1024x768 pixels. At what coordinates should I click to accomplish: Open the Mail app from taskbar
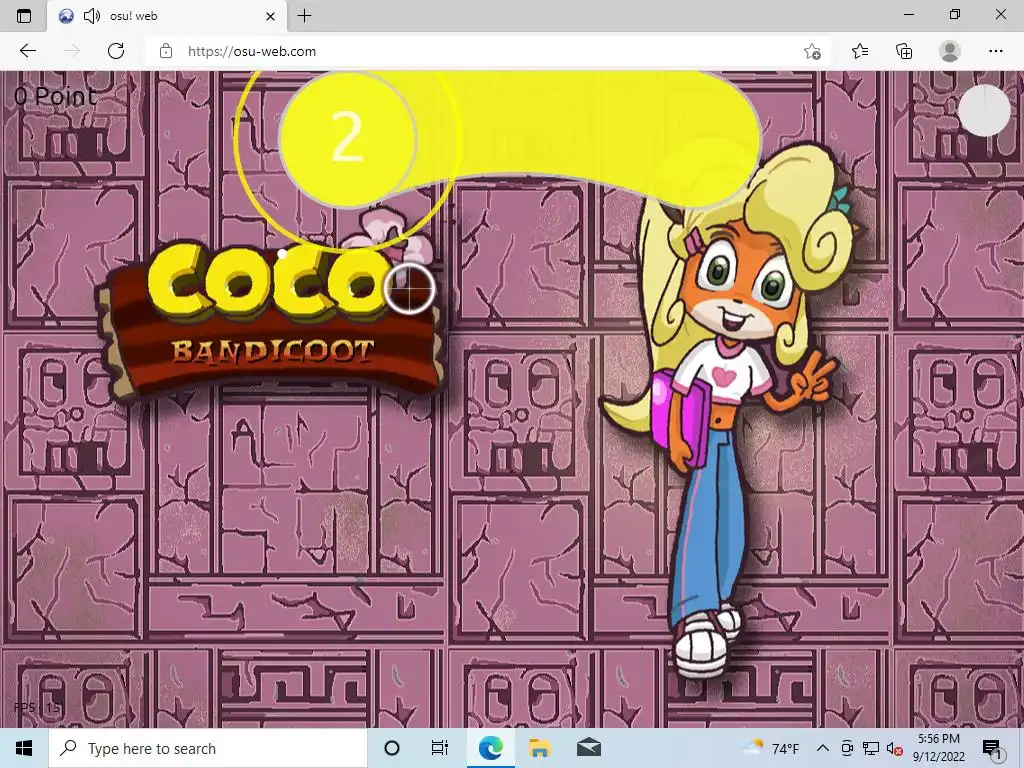[x=588, y=748]
